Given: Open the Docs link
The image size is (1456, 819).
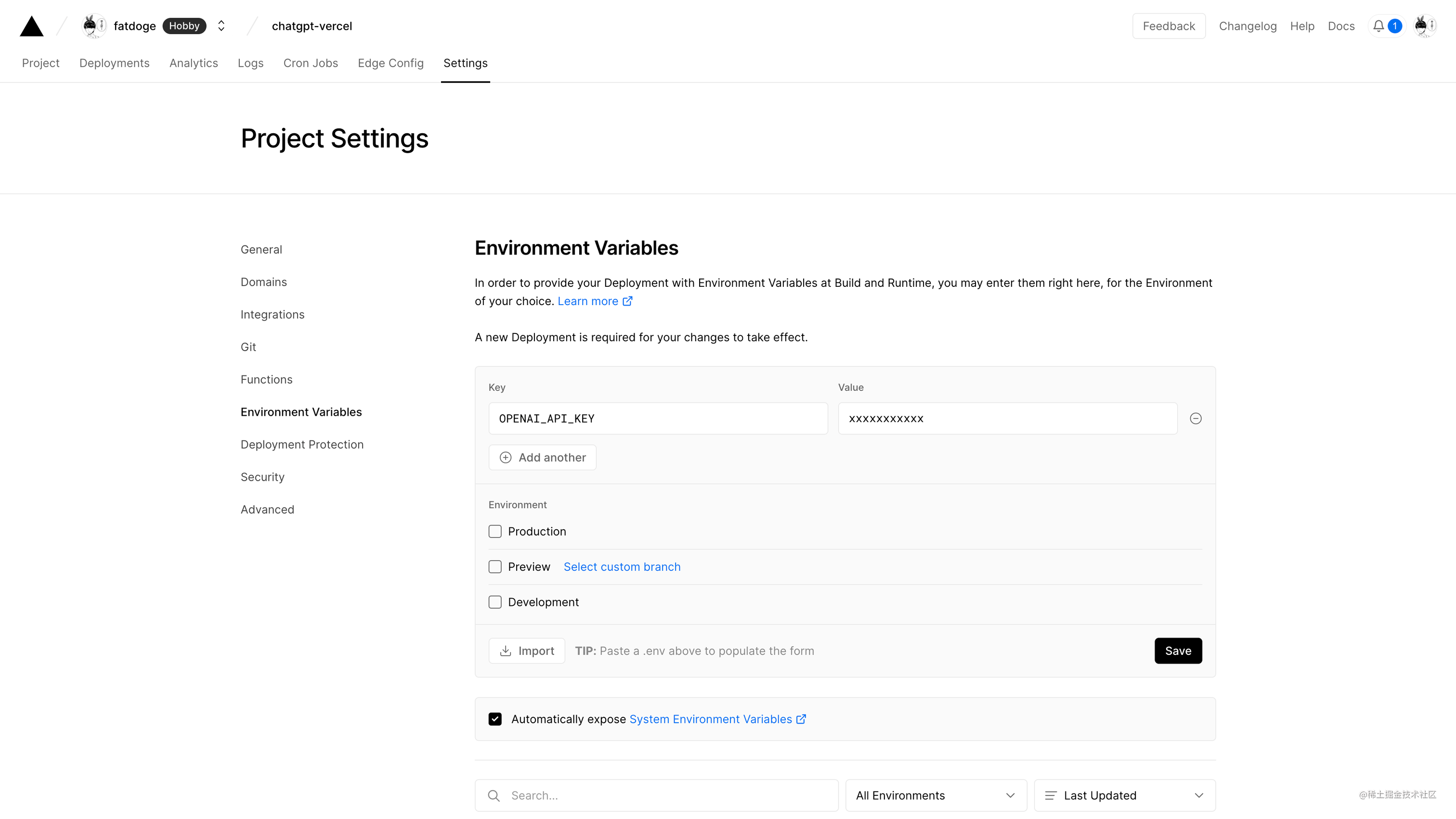Looking at the screenshot, I should click(x=1341, y=26).
